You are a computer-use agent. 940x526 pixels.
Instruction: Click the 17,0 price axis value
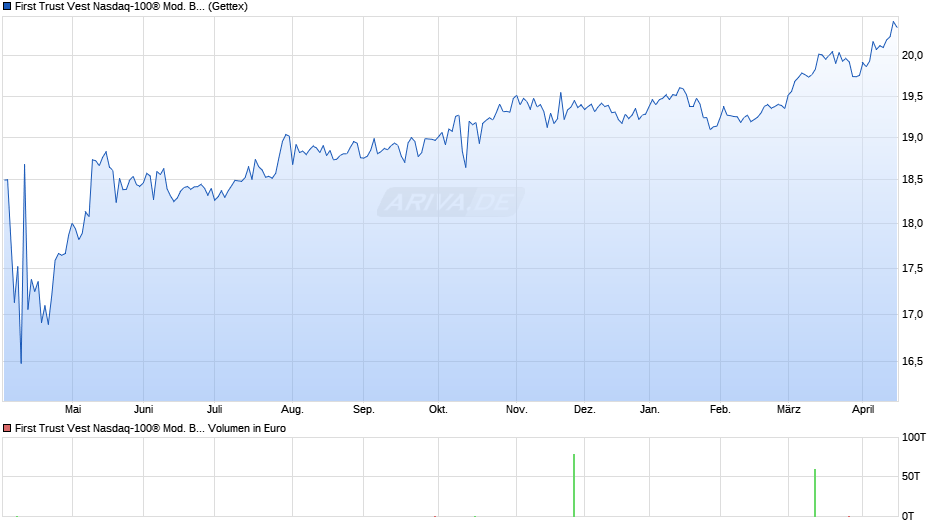pyautogui.click(x=912, y=314)
